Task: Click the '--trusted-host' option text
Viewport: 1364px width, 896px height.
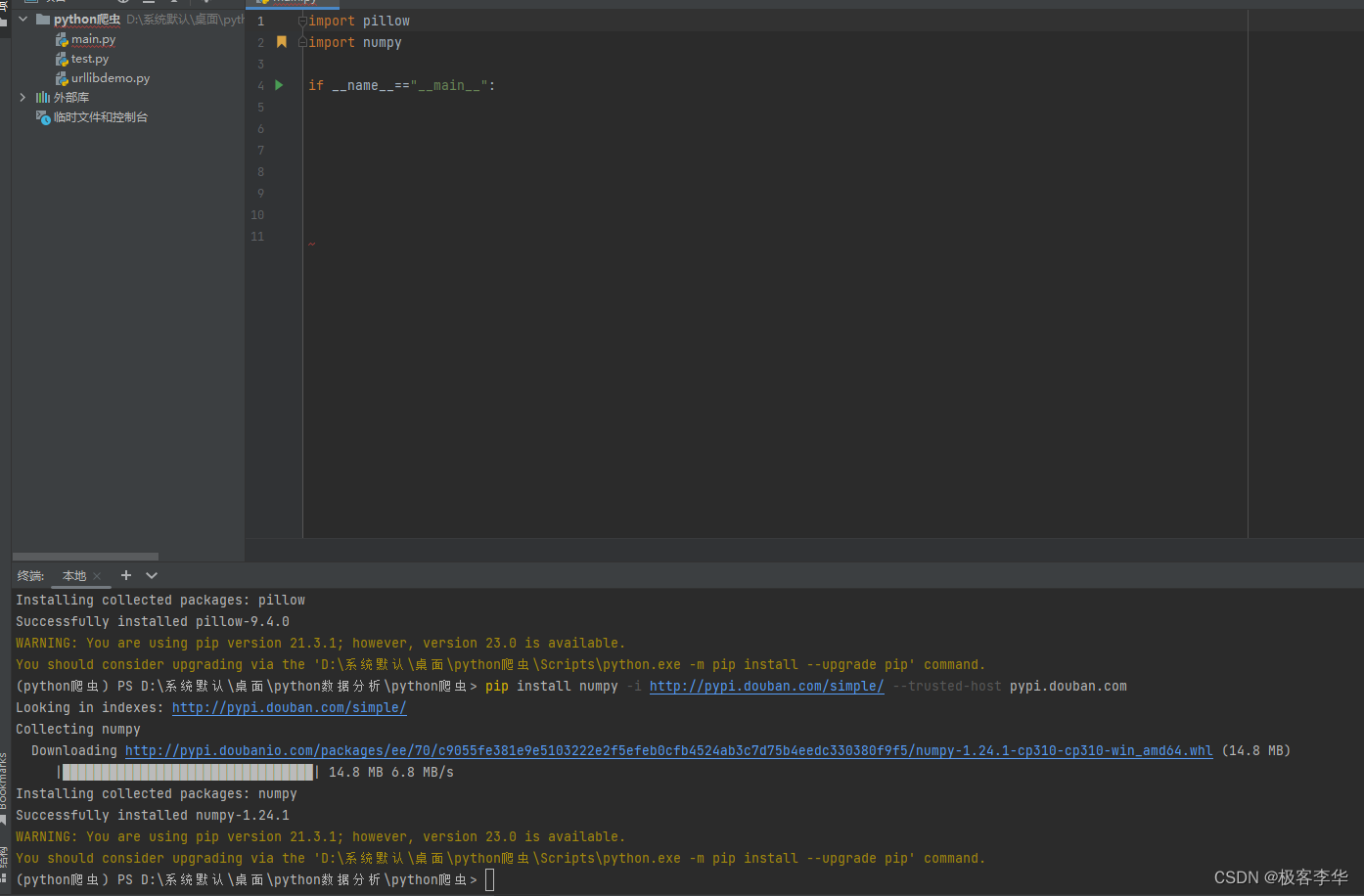Action: click(947, 686)
